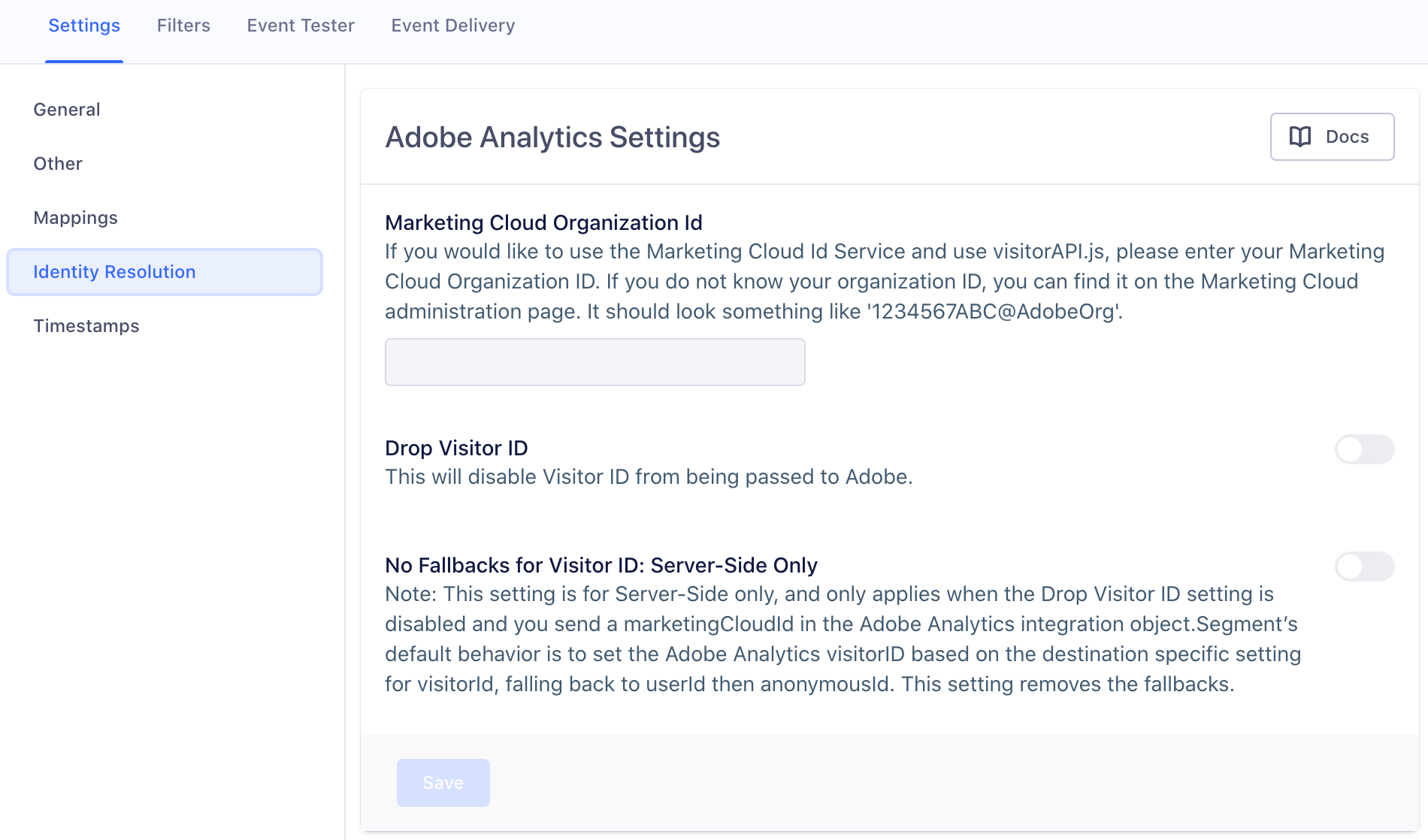Click the Marketing Cloud Organization Id label
Viewport: 1428px width, 840px height.
tap(543, 222)
